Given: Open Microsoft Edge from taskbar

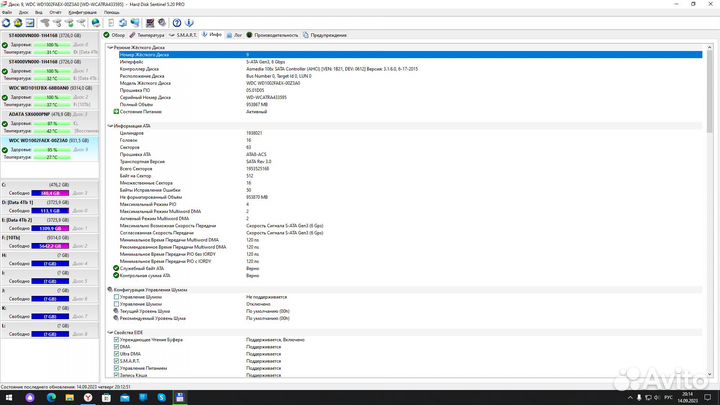Looking at the screenshot, I should [51, 398].
